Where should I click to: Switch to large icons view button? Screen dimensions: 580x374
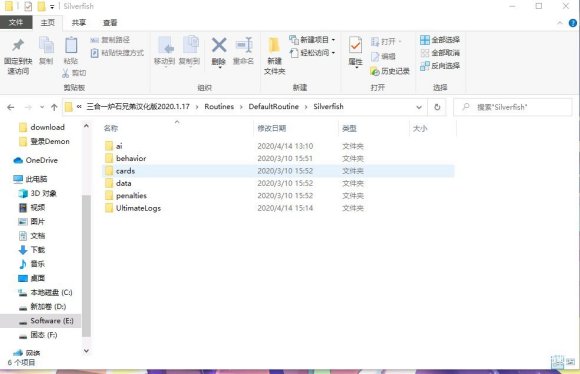570,362
